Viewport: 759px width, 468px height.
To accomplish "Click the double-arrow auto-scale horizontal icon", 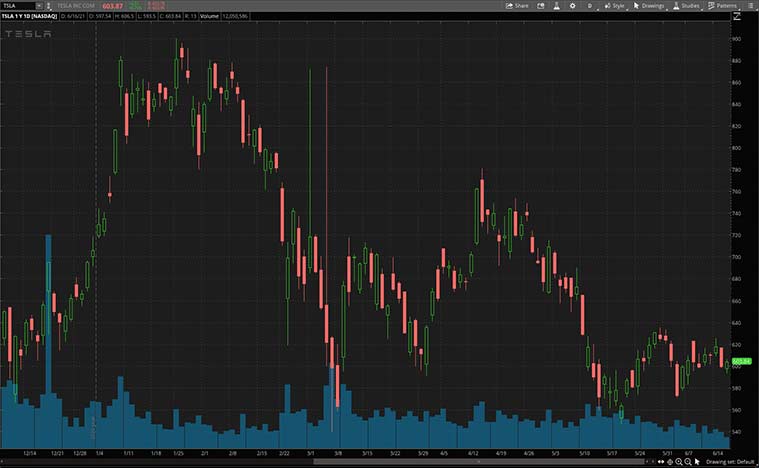I will click(x=661, y=462).
